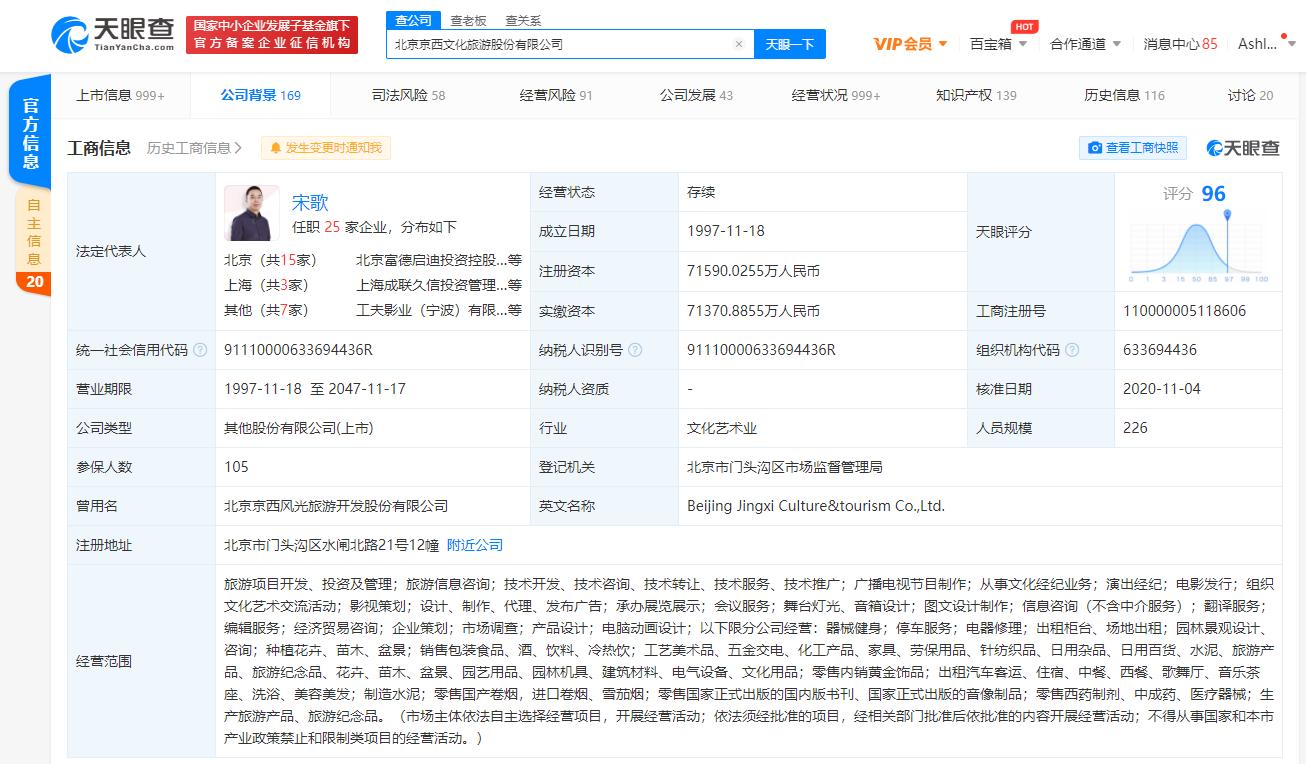Open 上海成联久信投资管理 company link

pos(439,285)
